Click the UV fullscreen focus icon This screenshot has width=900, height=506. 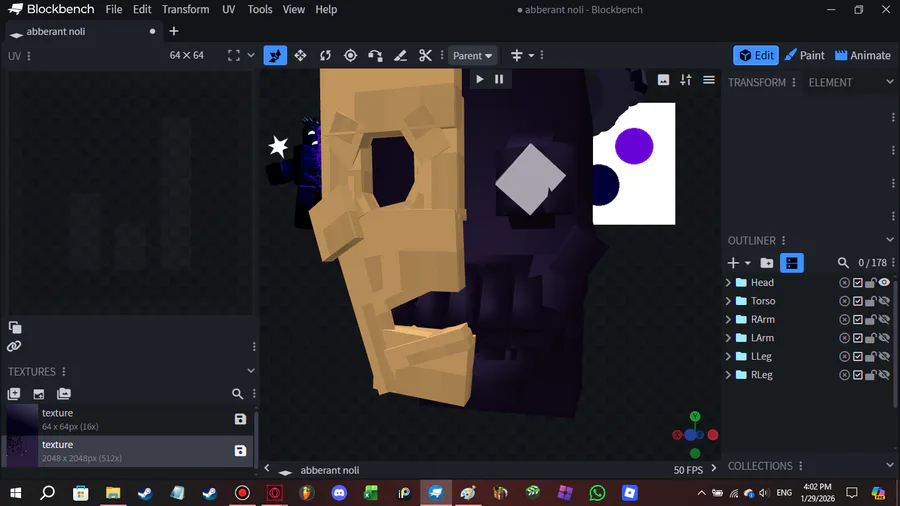coord(234,56)
